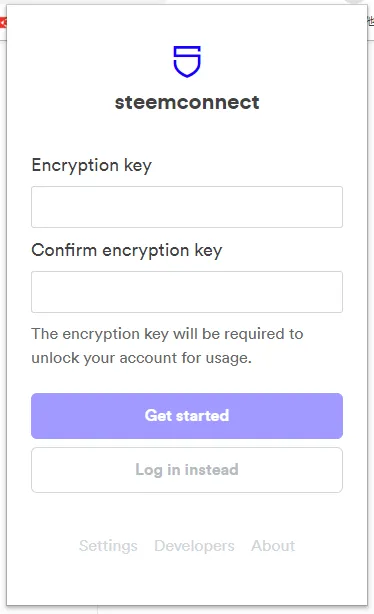Focus the Confirm encryption key field

click(x=187, y=292)
